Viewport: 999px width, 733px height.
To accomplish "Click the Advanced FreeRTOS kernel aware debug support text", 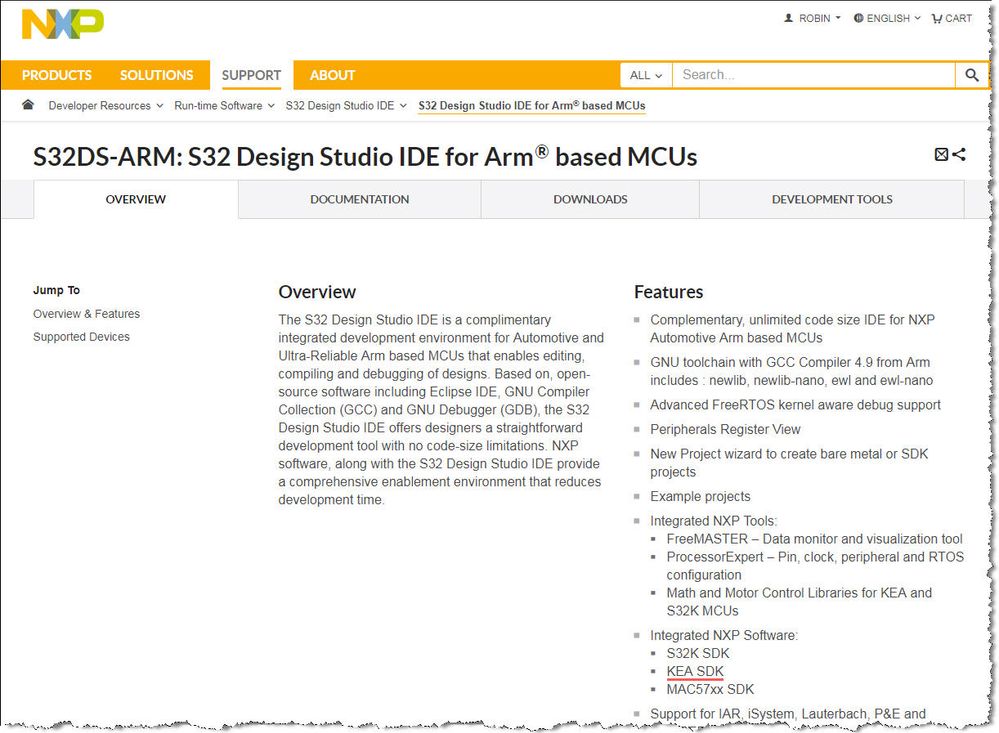I will pyautogui.click(x=795, y=405).
